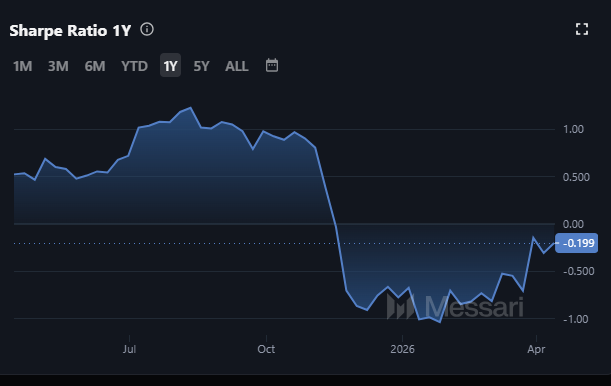The image size is (611, 386).
Task: Click the 0.00 y-axis label
Action: (573, 224)
